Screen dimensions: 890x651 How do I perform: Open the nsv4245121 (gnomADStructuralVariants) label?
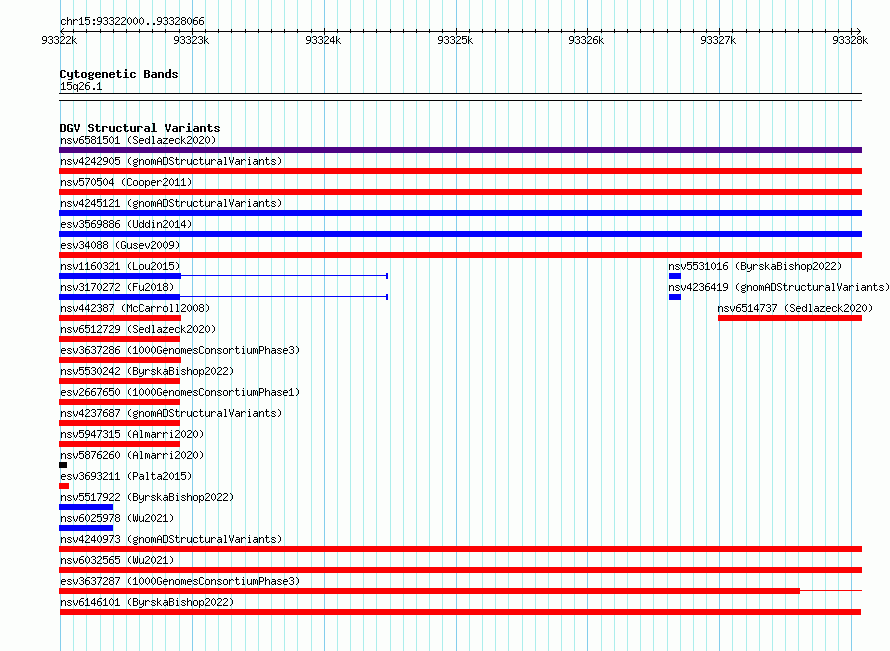coord(171,203)
